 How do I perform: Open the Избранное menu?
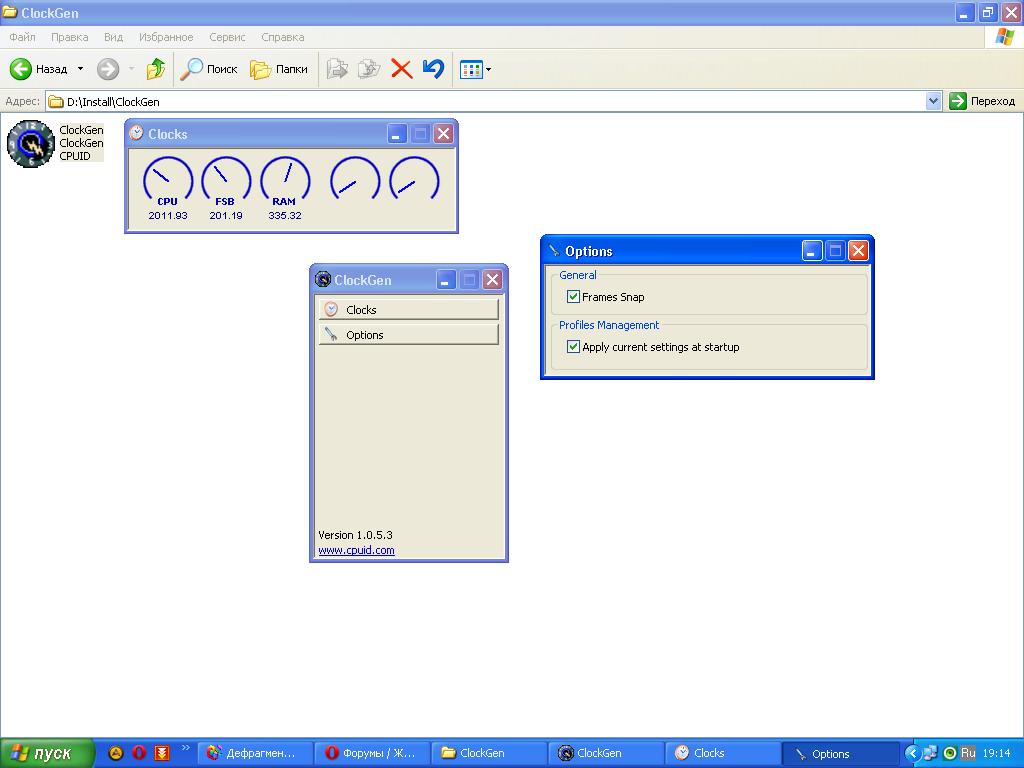click(166, 37)
